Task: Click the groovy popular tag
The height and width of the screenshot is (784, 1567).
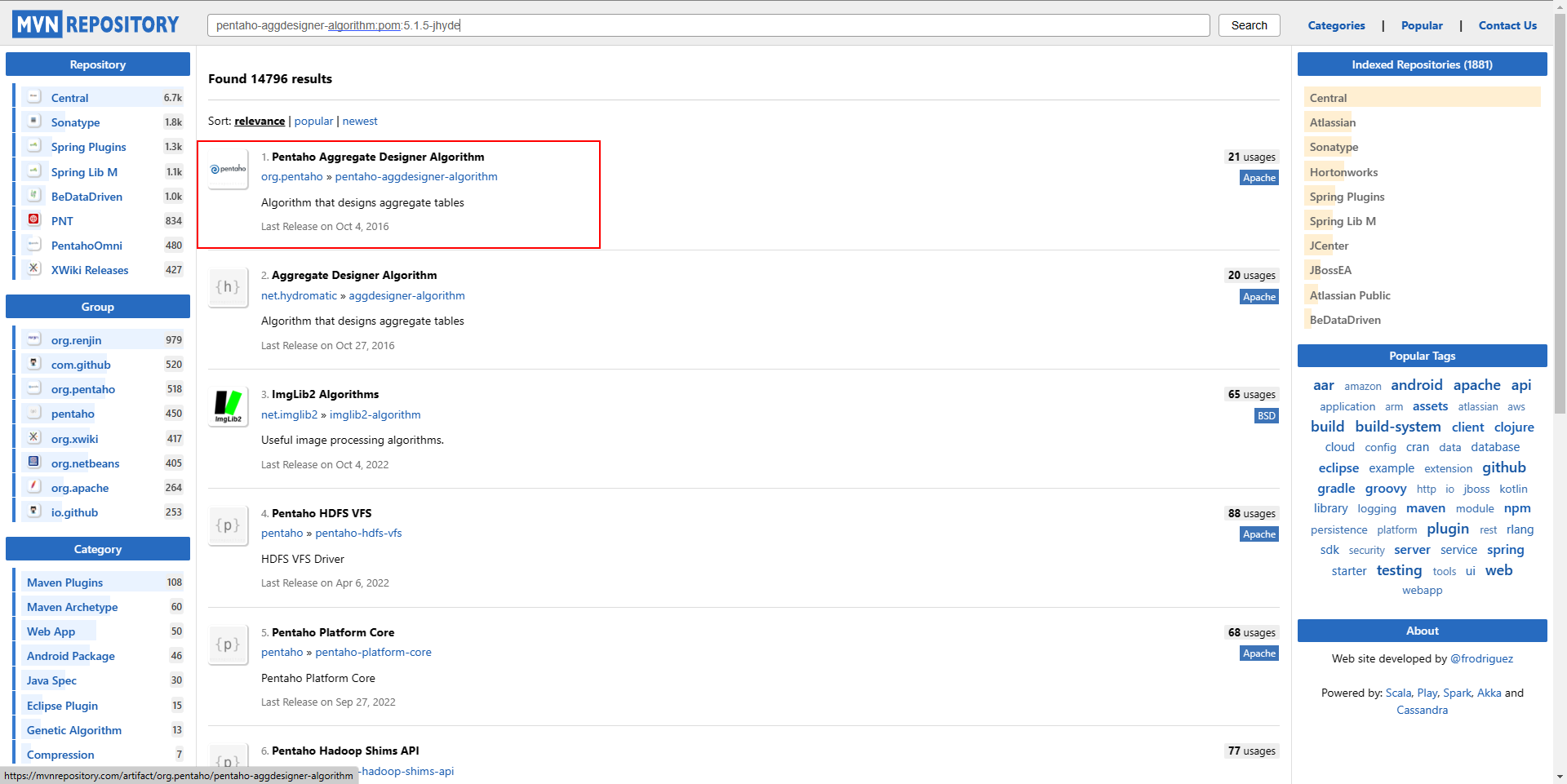Action: point(1385,489)
